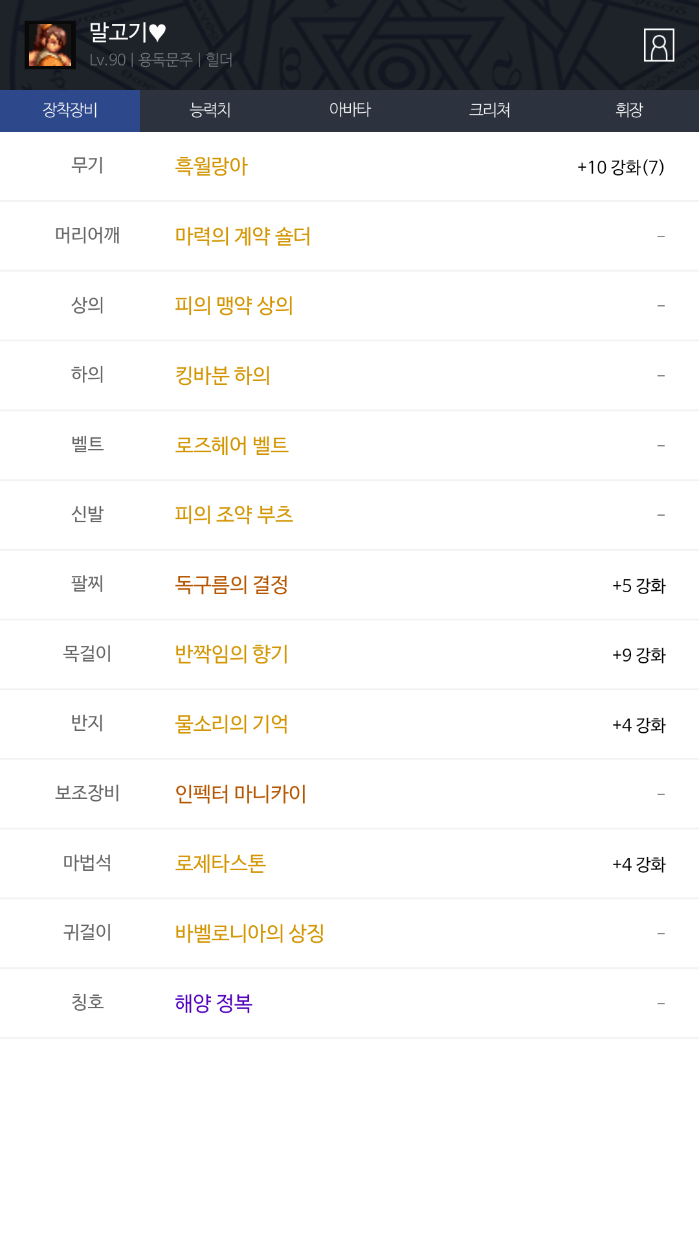This screenshot has height=1244, width=699.
Task: Click the profile icon in the header
Action: click(x=659, y=45)
